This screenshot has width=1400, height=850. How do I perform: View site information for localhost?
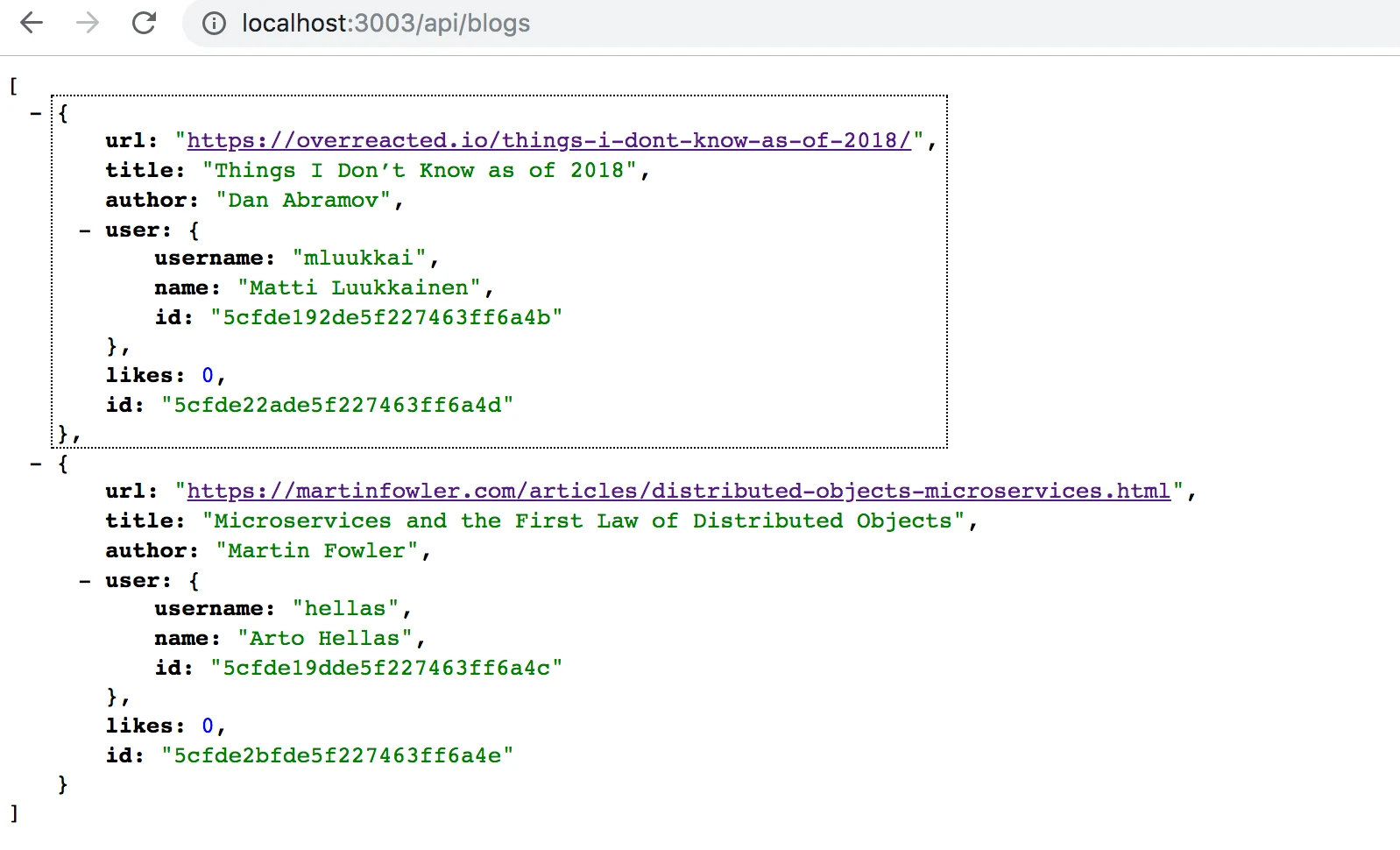pyautogui.click(x=214, y=24)
